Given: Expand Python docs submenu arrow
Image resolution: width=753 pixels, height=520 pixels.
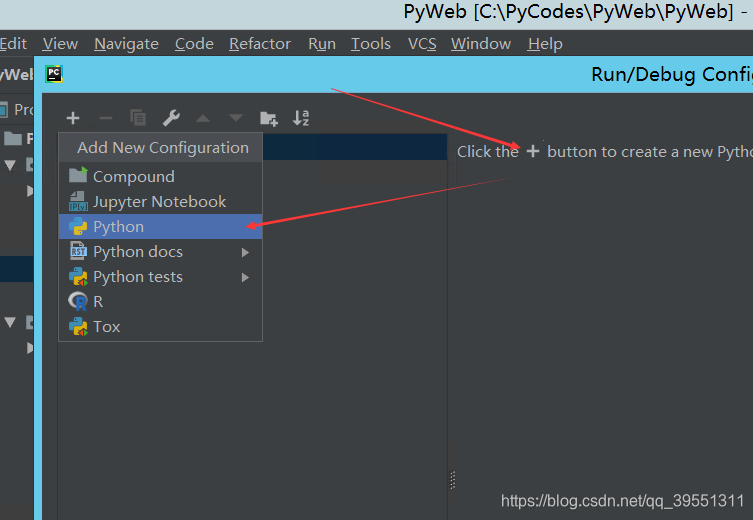Looking at the screenshot, I should coord(245,252).
